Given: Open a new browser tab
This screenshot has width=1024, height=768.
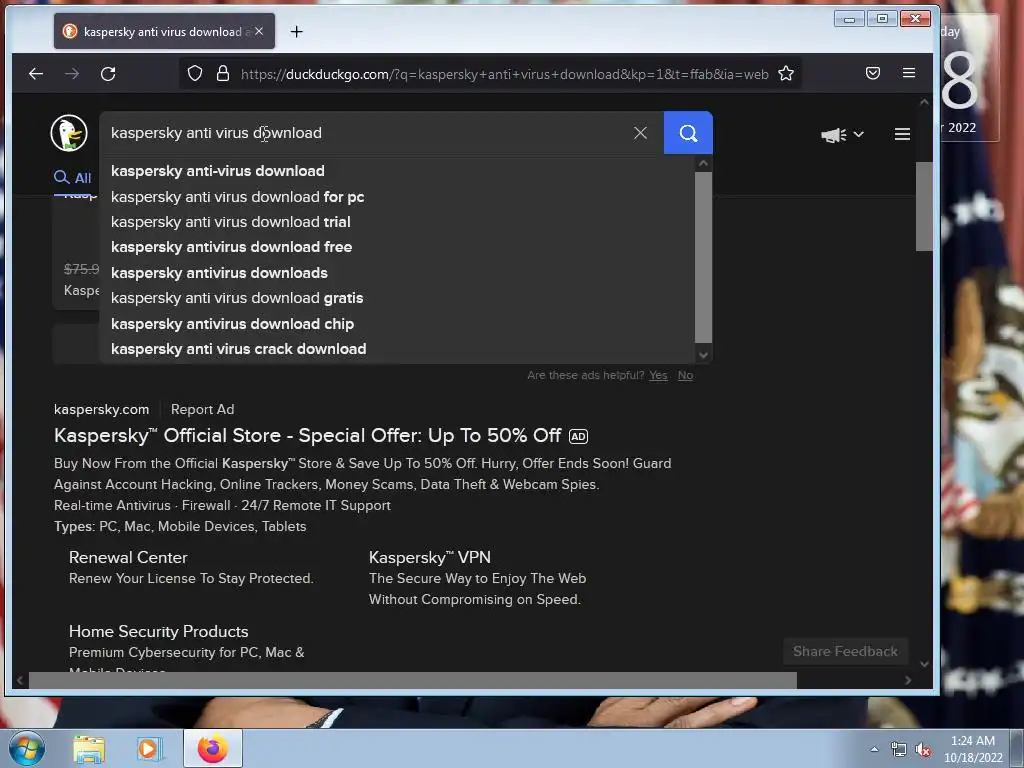Looking at the screenshot, I should click(x=296, y=31).
